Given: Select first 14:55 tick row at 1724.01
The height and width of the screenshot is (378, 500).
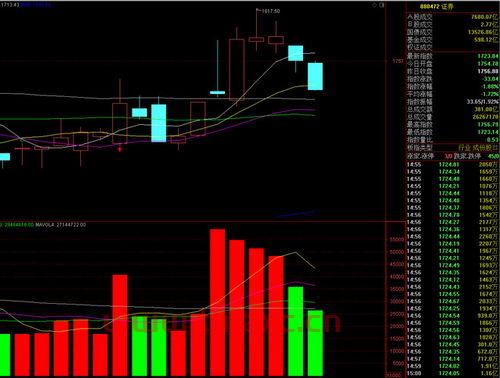Looking at the screenshot, I should coord(452,164).
